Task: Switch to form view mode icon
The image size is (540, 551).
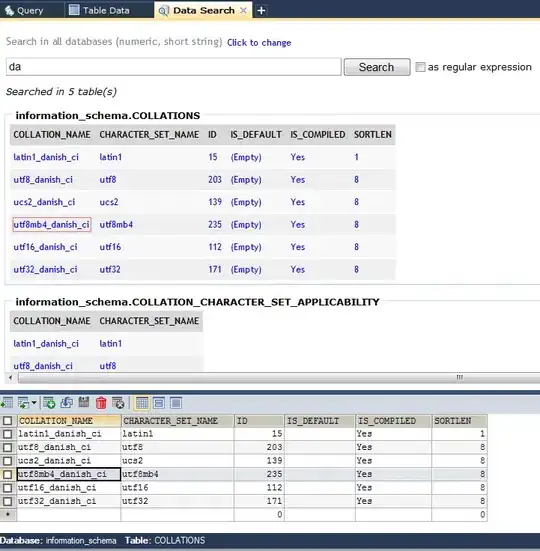Action: [x=159, y=403]
